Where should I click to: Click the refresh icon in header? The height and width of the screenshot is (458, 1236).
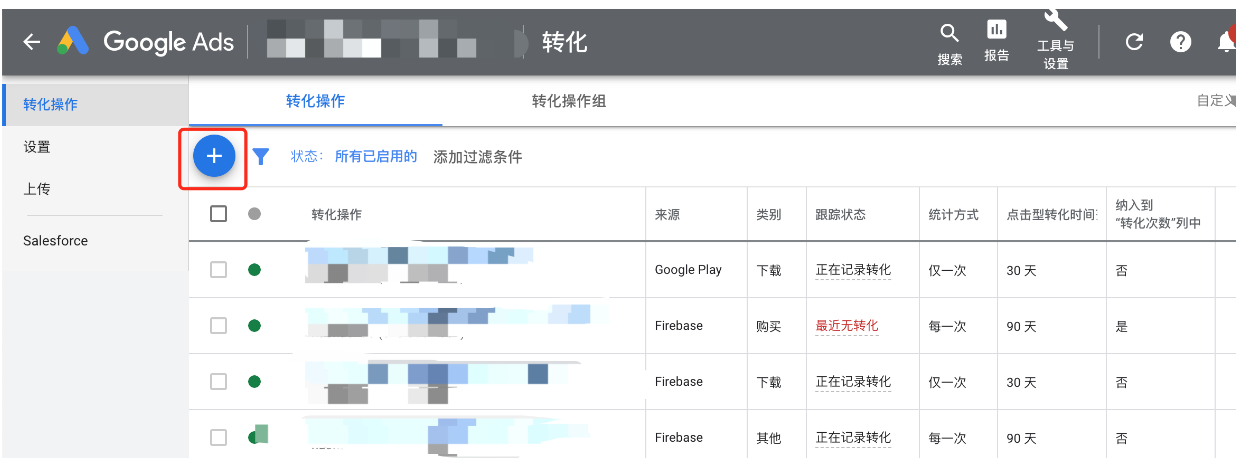[x=1133, y=42]
